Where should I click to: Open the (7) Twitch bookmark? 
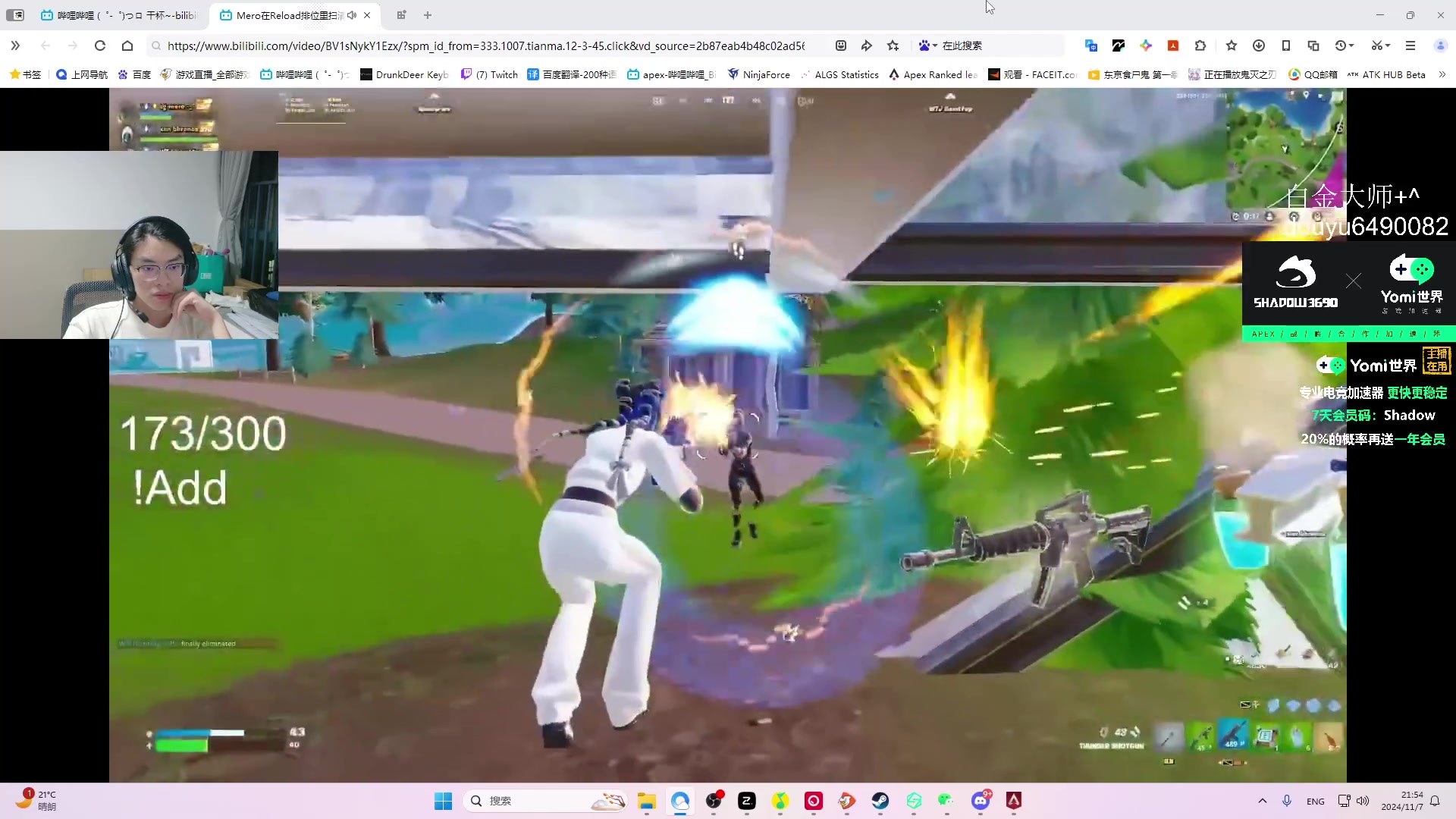click(489, 74)
